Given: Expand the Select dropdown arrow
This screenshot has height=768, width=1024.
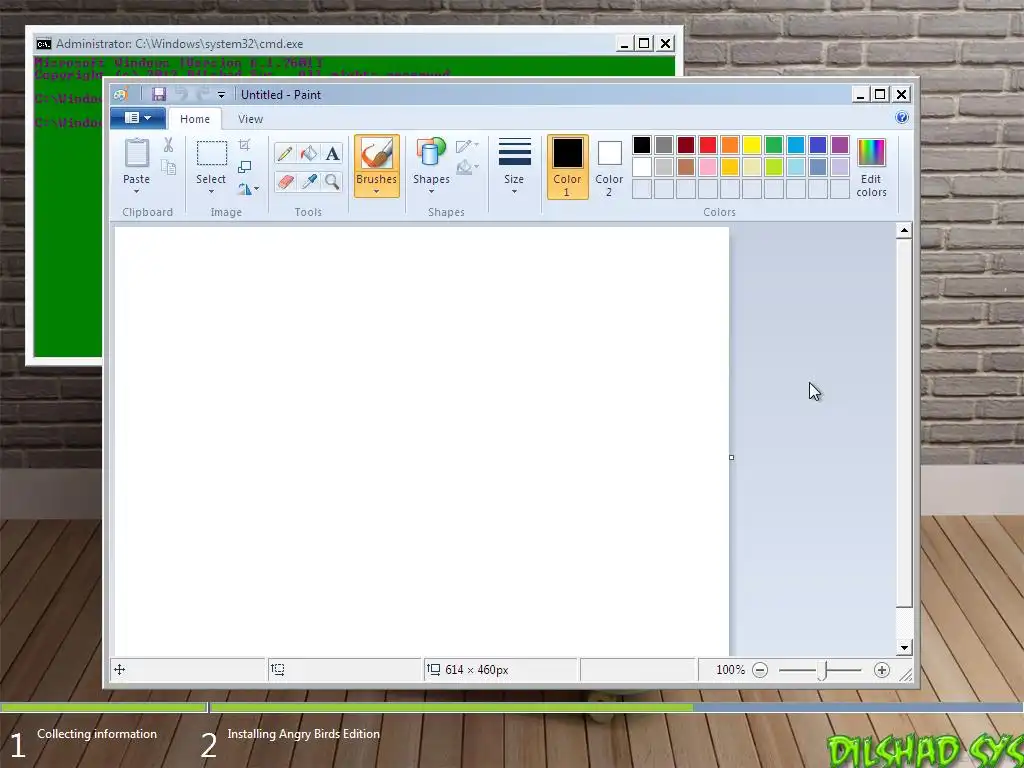Looking at the screenshot, I should [x=211, y=191].
